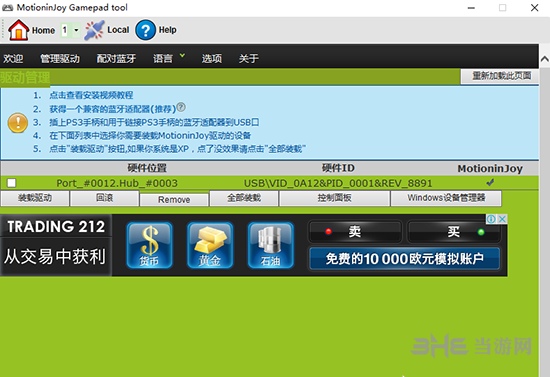Click the Help label in toolbar
The image size is (550, 377).
[168, 30]
